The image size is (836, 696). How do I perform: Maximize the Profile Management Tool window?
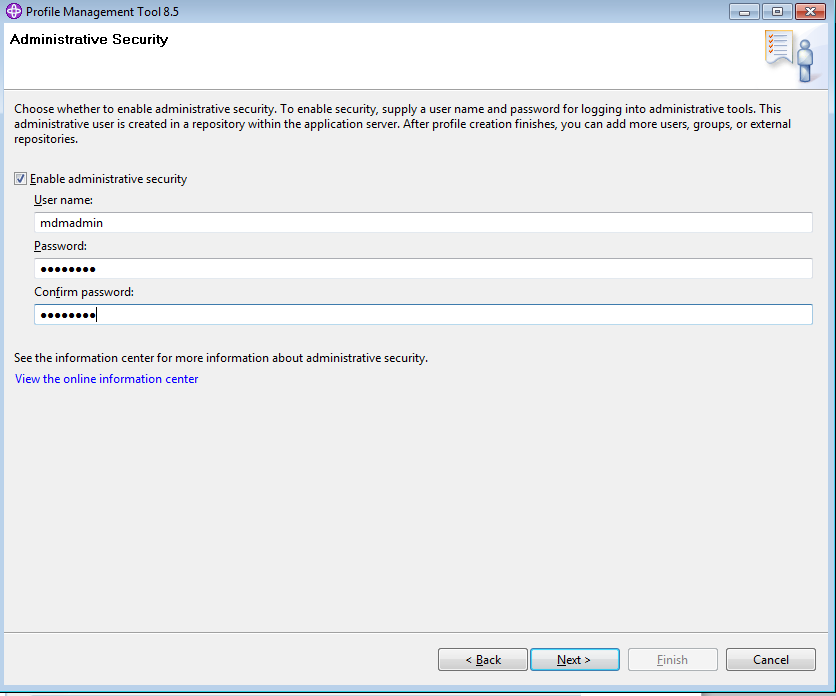click(x=777, y=12)
